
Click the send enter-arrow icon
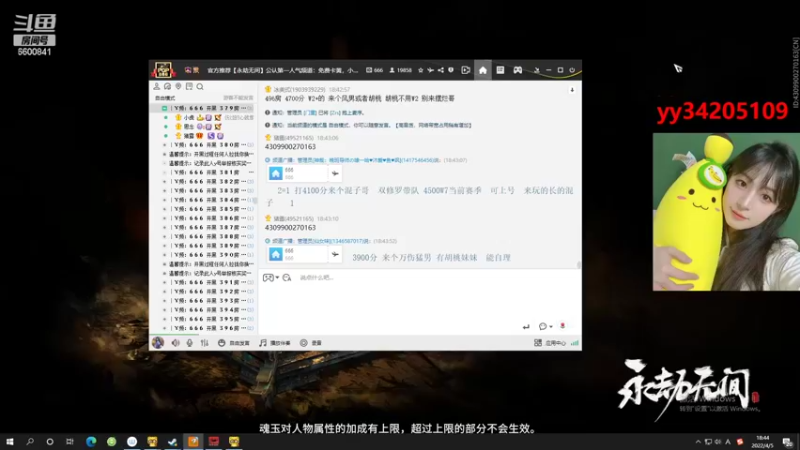[526, 327]
